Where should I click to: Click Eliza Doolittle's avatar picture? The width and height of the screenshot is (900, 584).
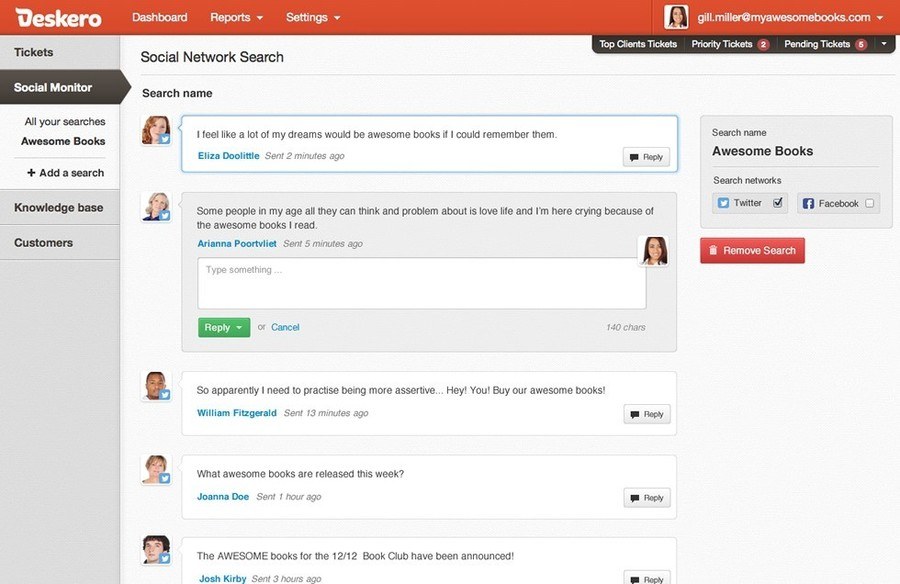156,130
